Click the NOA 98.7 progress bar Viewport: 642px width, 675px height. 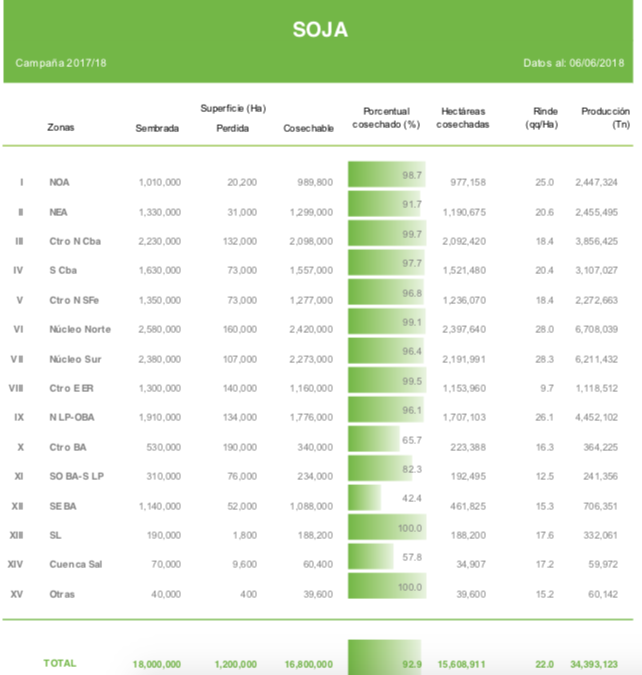tap(386, 174)
